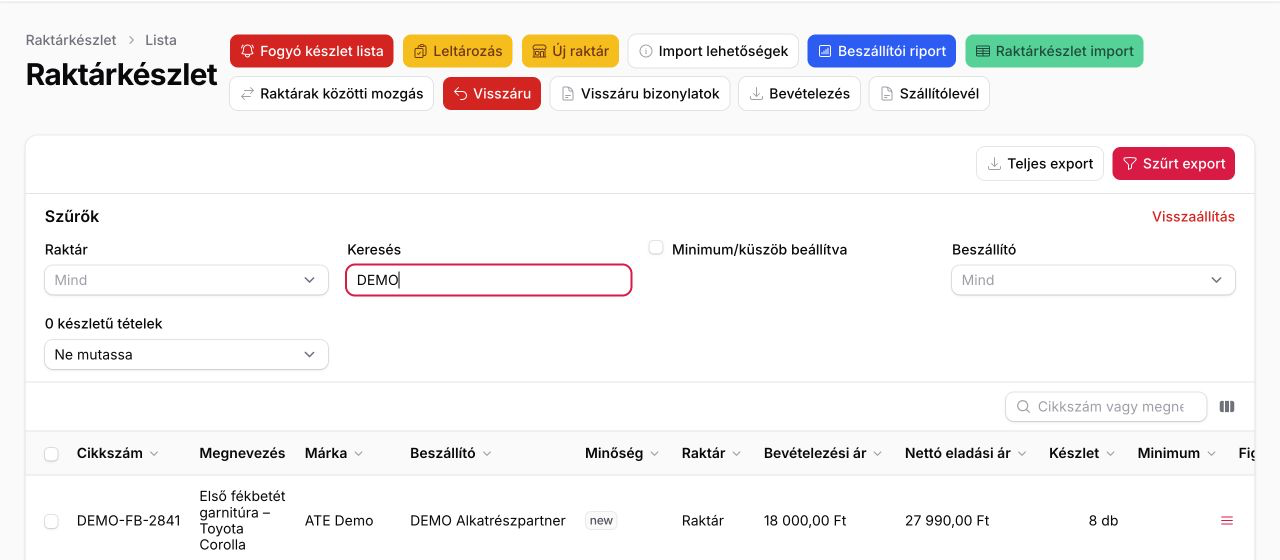Screen dimensions: 1280x560
Task: Create a new warehouse with Új raktár
Action: pyautogui.click(x=570, y=51)
